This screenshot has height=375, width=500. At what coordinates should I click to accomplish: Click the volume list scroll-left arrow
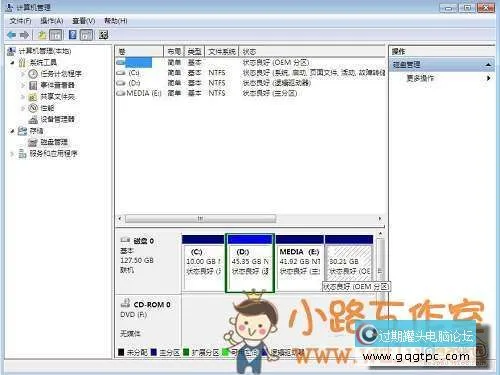point(120,219)
